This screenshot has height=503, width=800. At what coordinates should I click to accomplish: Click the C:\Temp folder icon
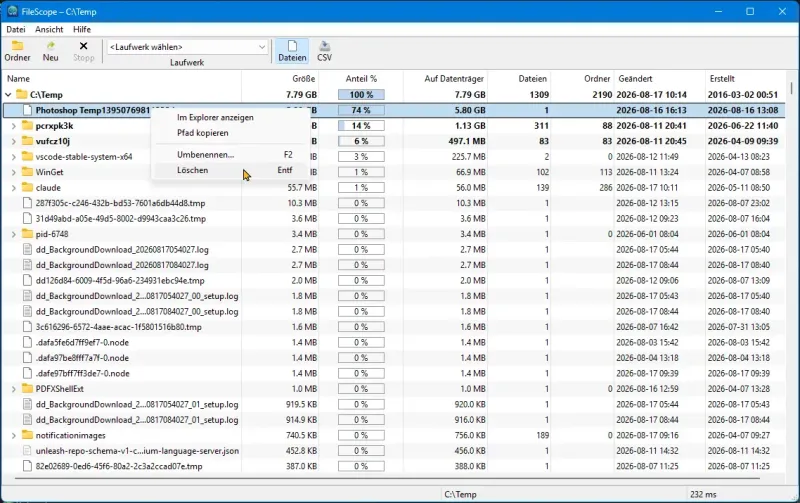(21, 94)
